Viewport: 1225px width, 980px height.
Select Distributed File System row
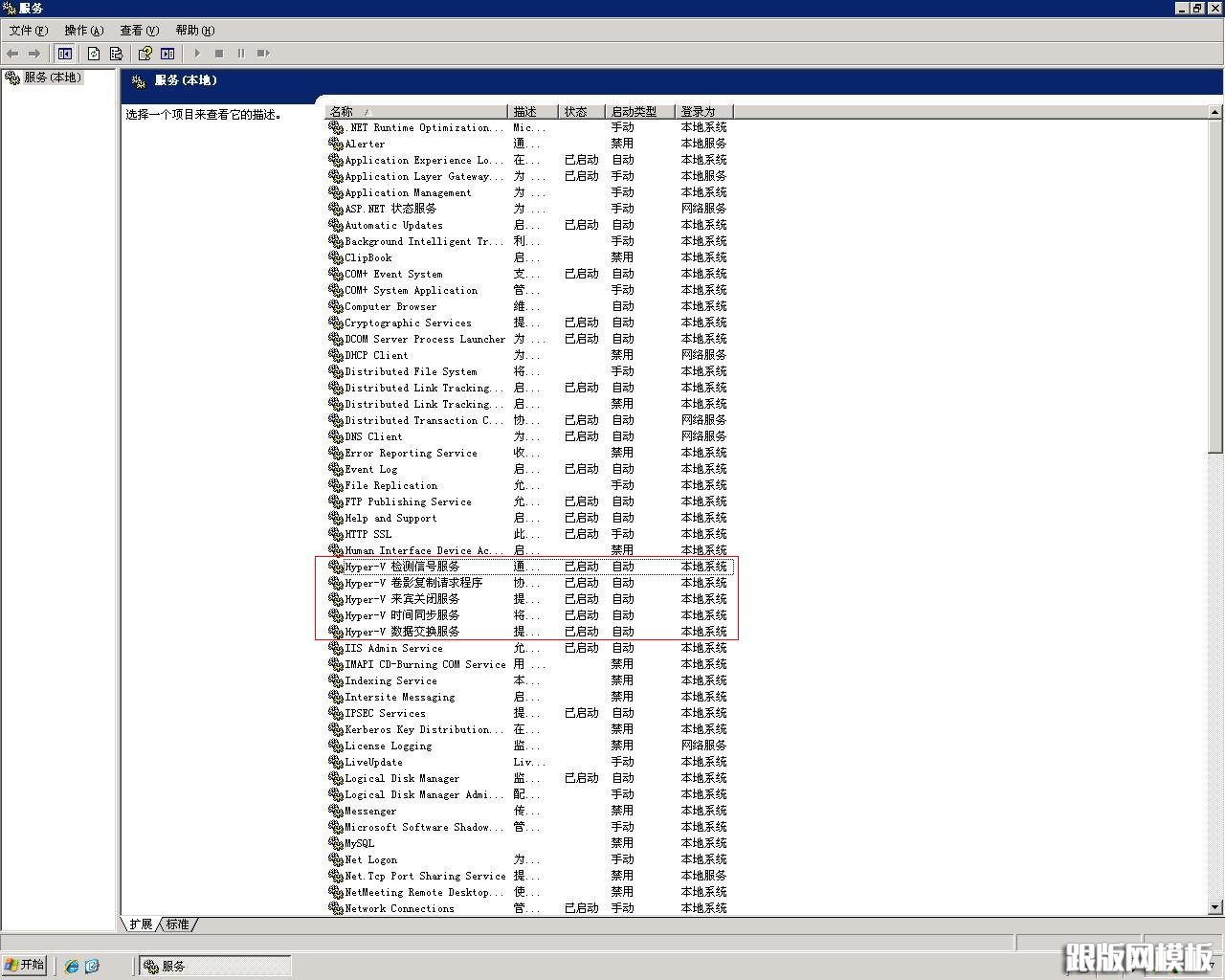pos(529,371)
